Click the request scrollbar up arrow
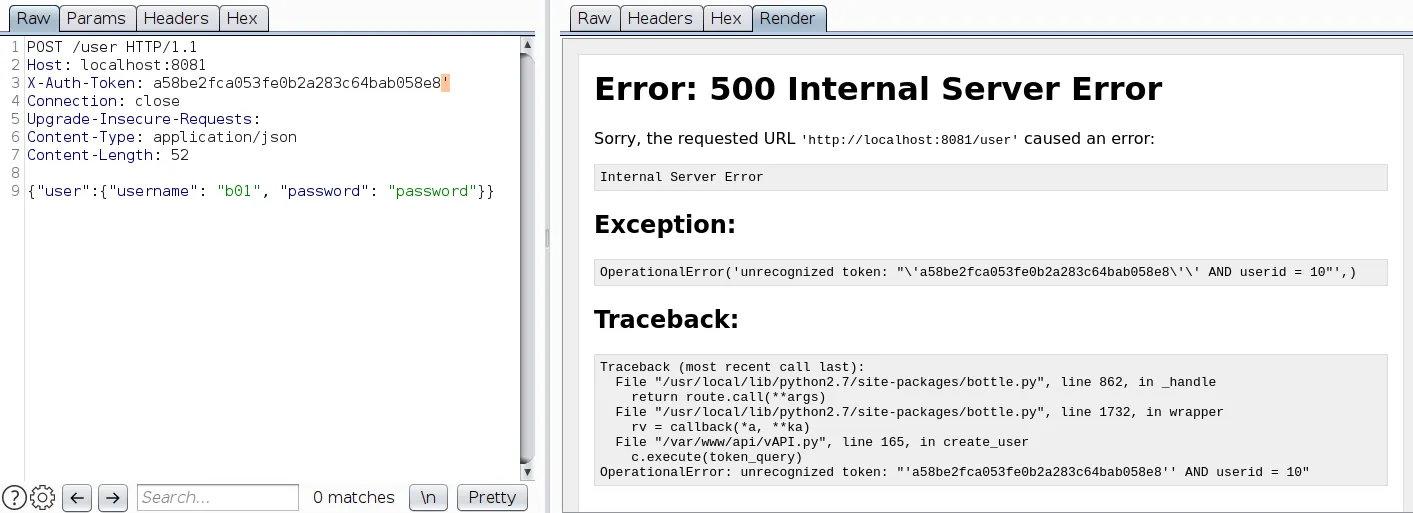1413x513 pixels. click(x=528, y=45)
